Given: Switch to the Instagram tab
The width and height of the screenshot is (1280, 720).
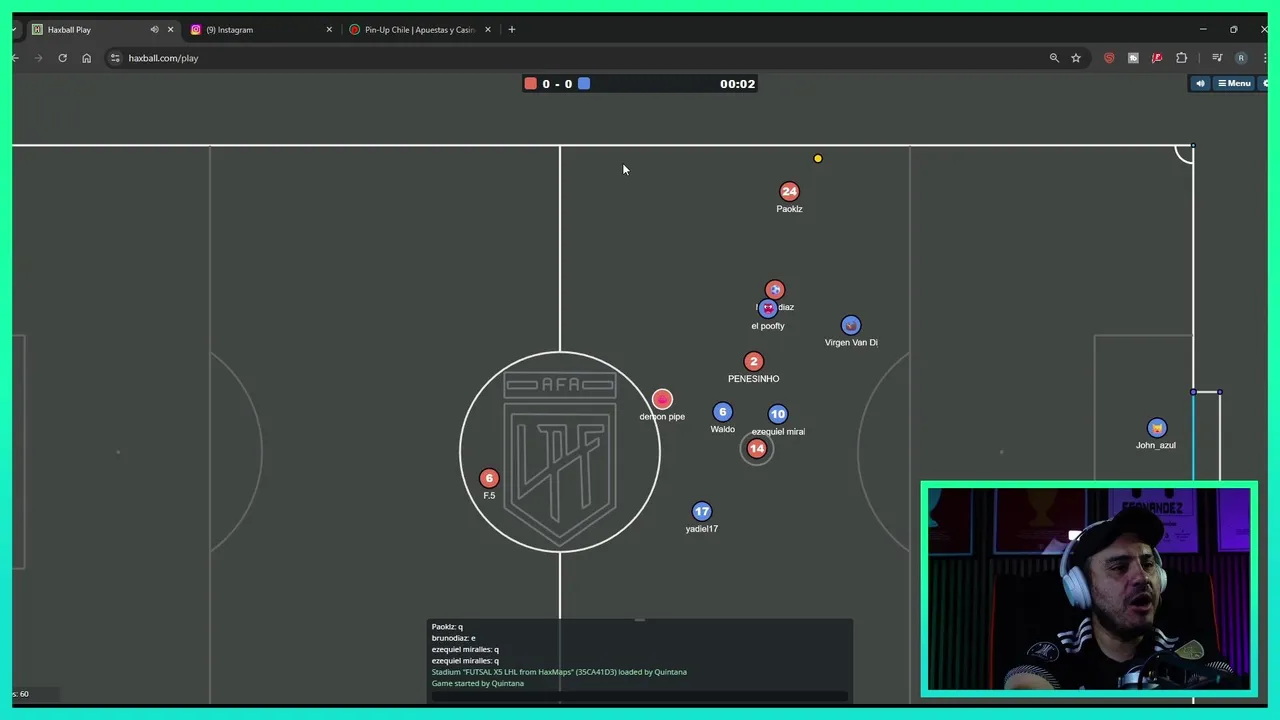Looking at the screenshot, I should (x=261, y=30).
